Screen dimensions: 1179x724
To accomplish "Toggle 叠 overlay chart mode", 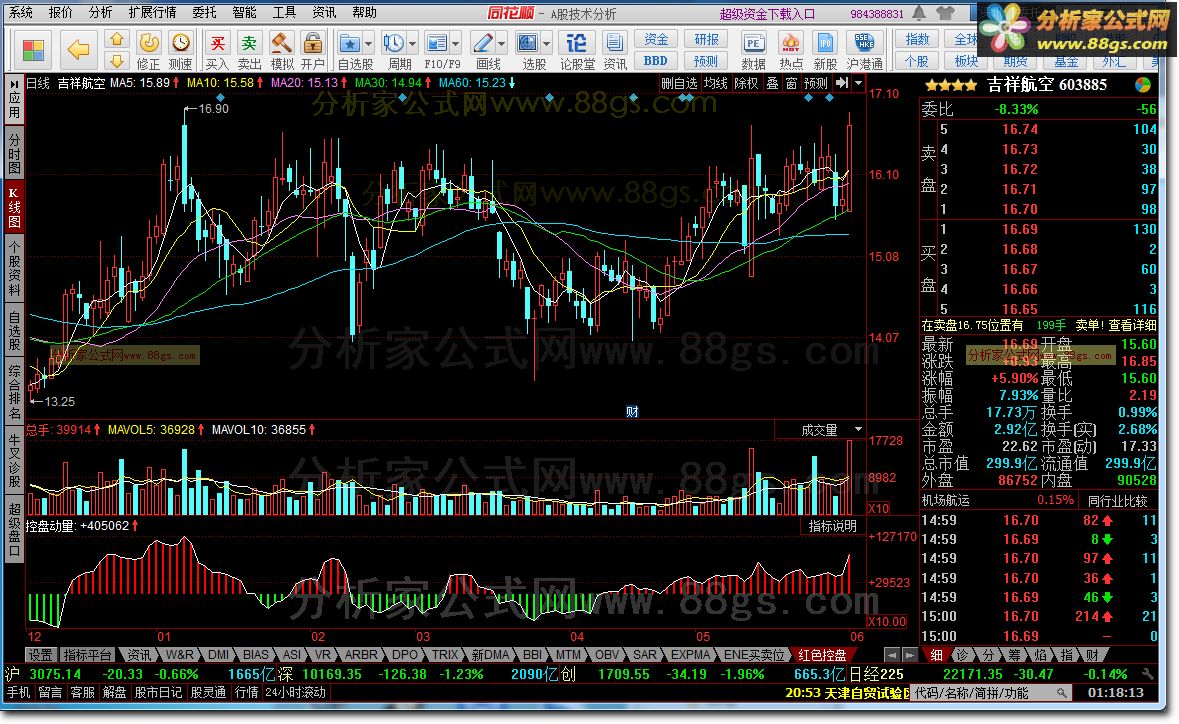I will tap(772, 83).
